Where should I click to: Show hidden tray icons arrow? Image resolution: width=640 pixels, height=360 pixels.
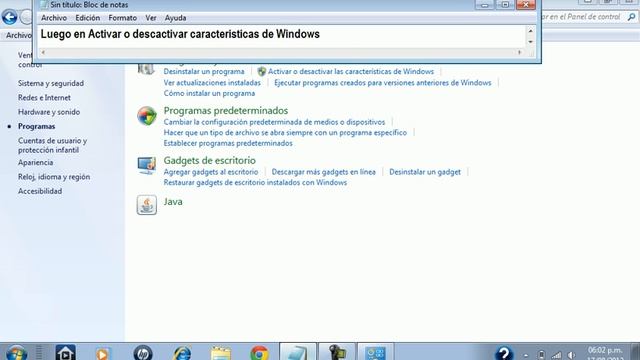(x=526, y=356)
